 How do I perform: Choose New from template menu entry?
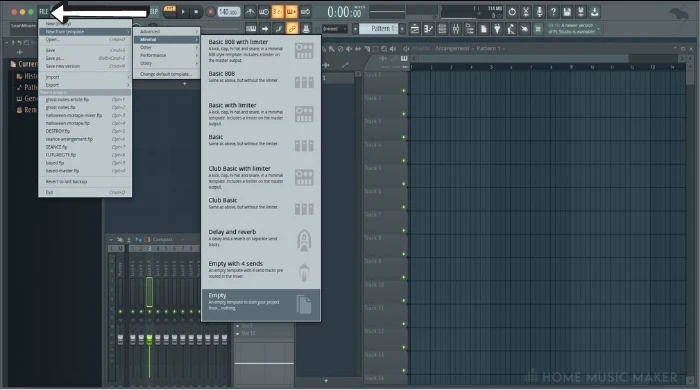click(x=85, y=32)
